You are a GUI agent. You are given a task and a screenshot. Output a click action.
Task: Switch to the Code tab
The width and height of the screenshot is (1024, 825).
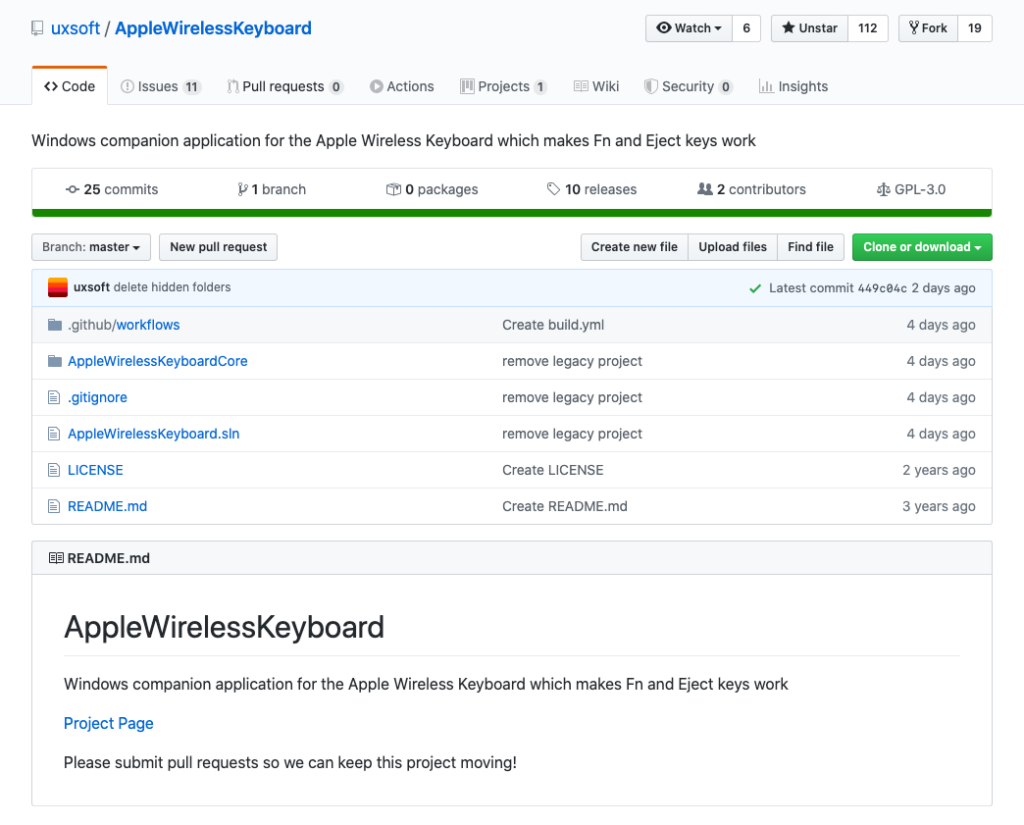point(69,86)
